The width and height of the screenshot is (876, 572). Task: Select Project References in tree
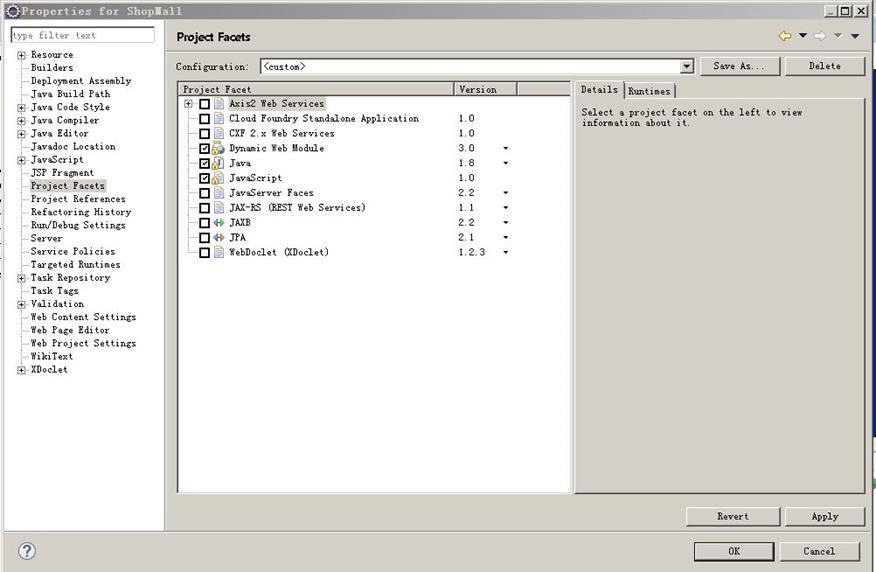(x=78, y=199)
